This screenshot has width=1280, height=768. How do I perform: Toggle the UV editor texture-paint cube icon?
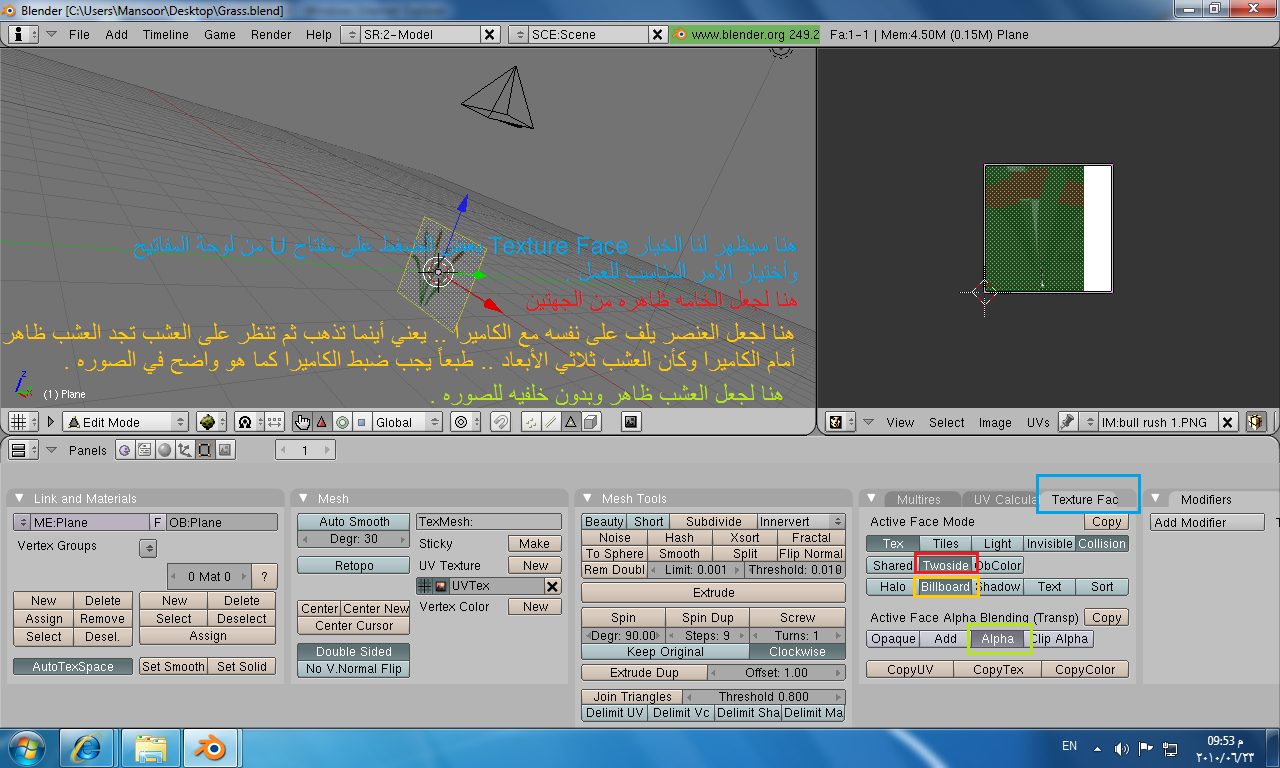1255,422
